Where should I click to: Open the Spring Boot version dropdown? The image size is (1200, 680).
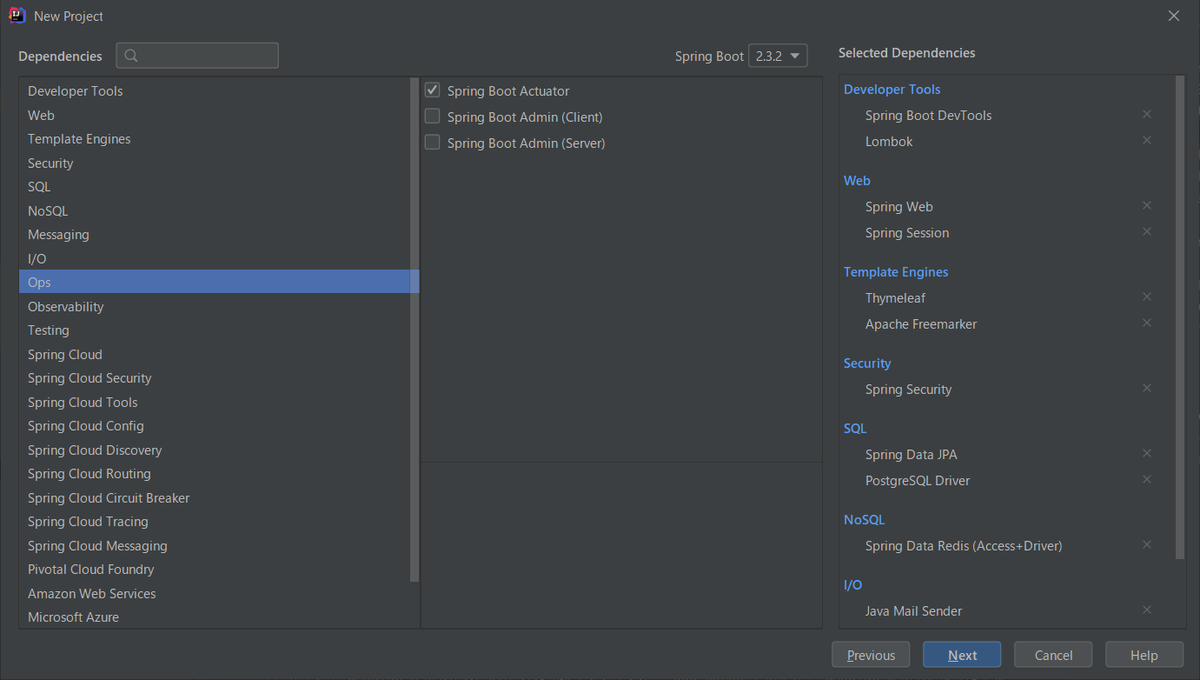click(x=778, y=56)
